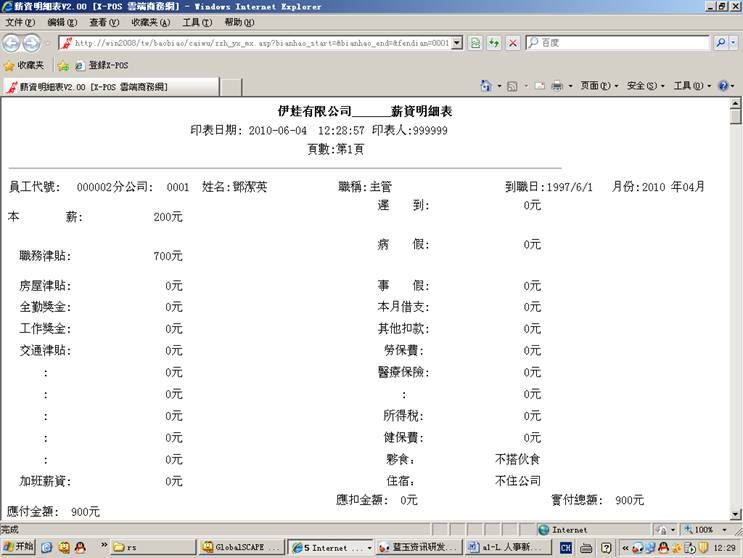743x558 pixels.
Task: Open the 查看(V) menu
Action: 103,22
